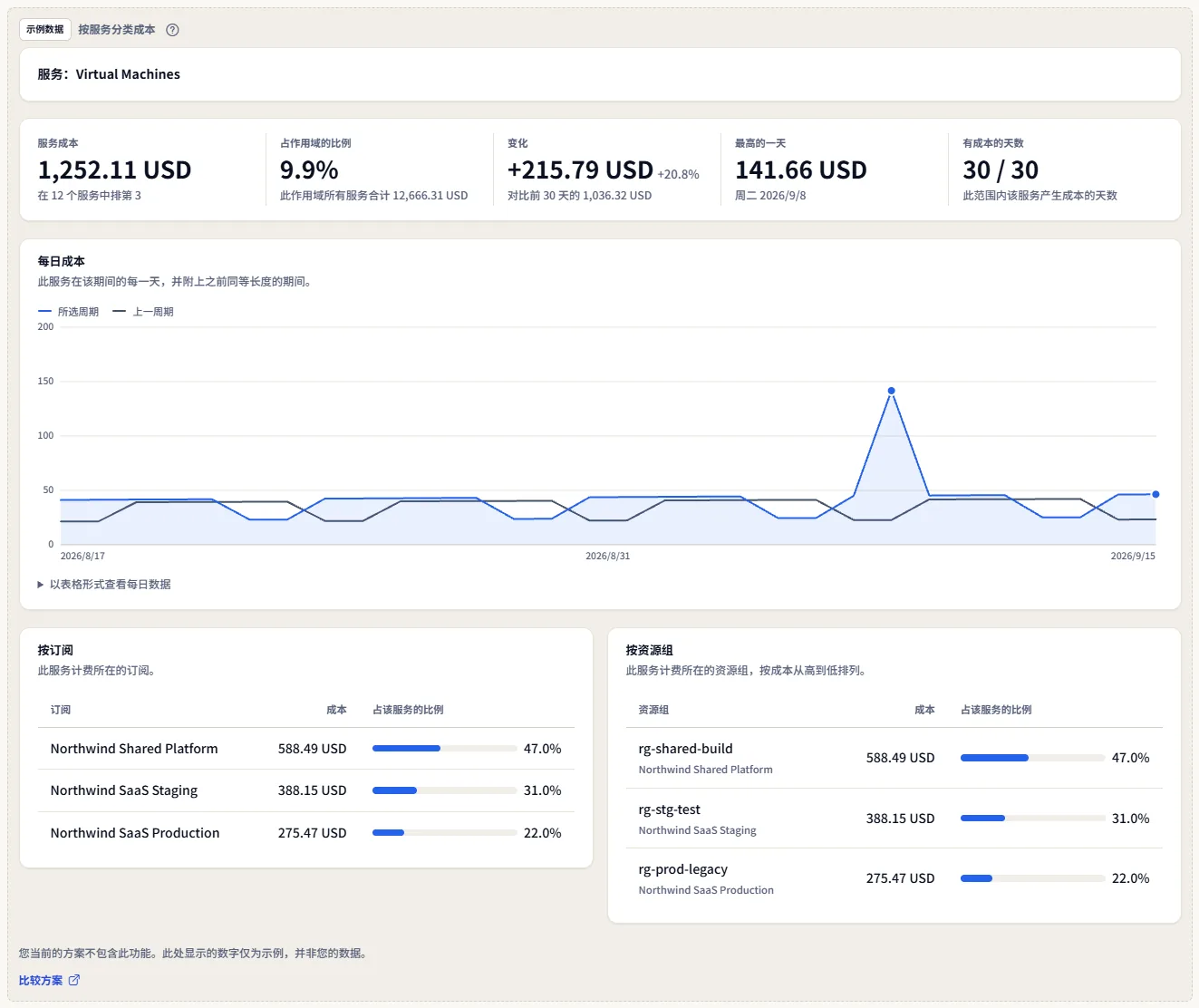Click the 周二 2026/9/8 date text
The image size is (1199, 1008).
770,196
